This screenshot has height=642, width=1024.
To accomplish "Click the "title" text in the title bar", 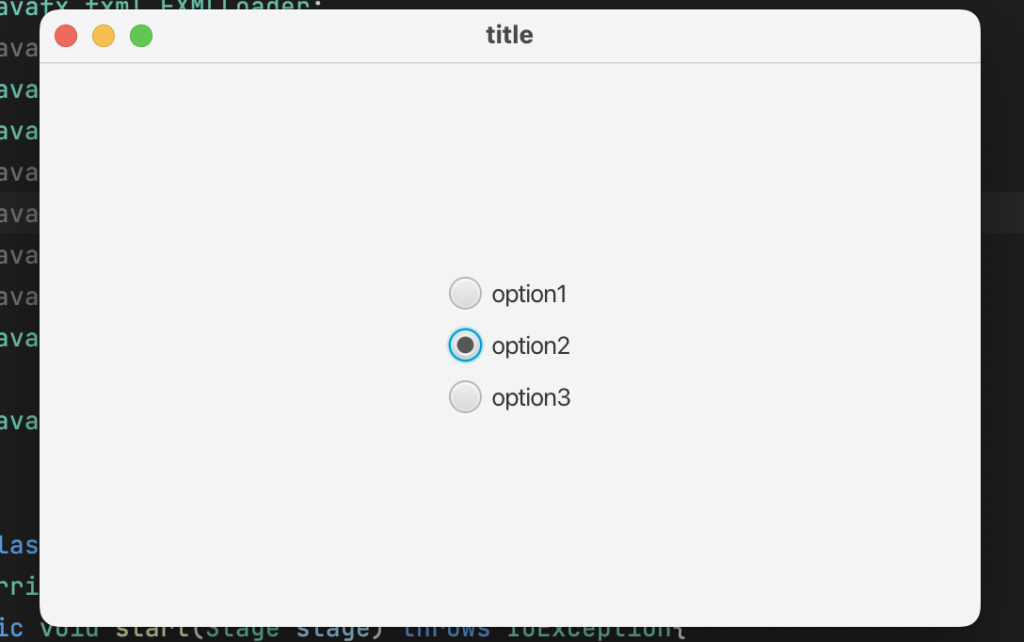I will [509, 36].
